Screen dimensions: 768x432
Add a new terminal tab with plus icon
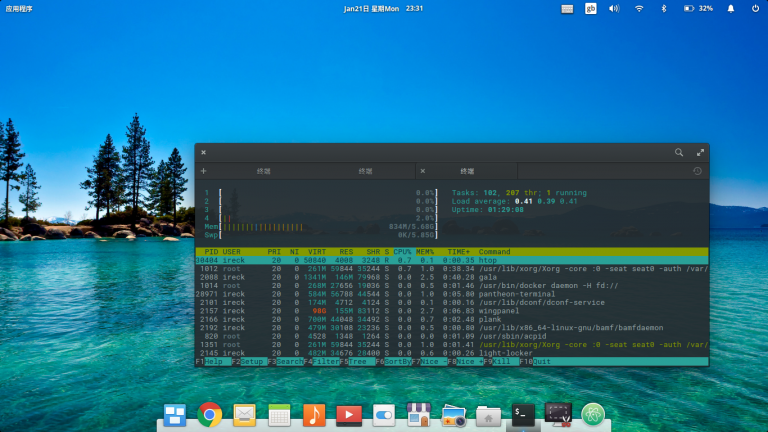[204, 171]
